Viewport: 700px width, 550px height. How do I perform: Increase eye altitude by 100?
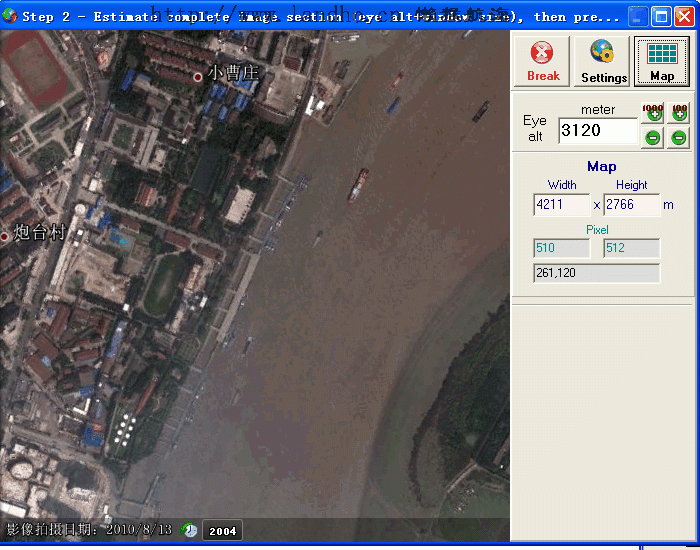pos(679,114)
